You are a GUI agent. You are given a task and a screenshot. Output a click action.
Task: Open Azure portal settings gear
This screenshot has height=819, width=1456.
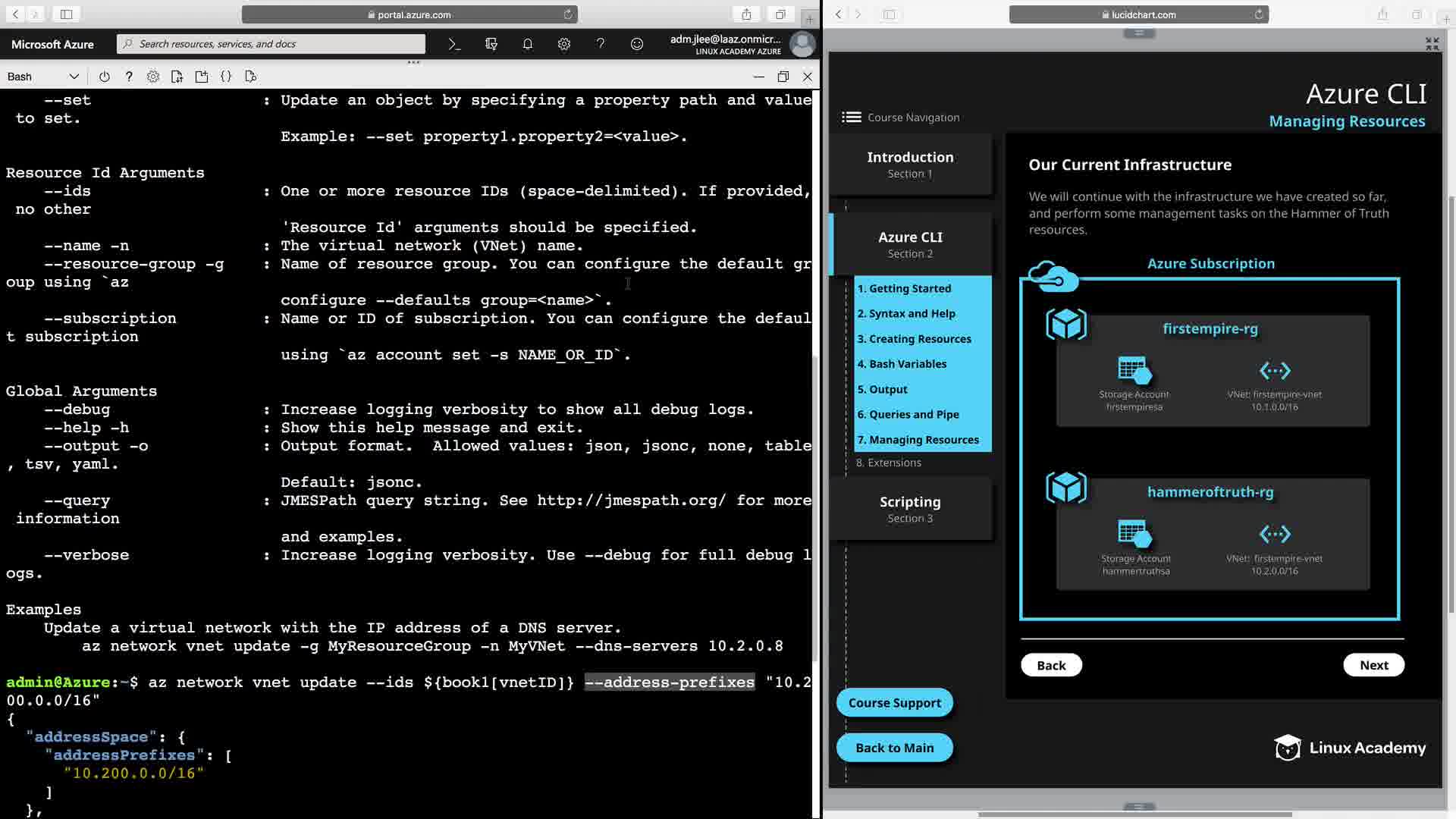tap(563, 44)
